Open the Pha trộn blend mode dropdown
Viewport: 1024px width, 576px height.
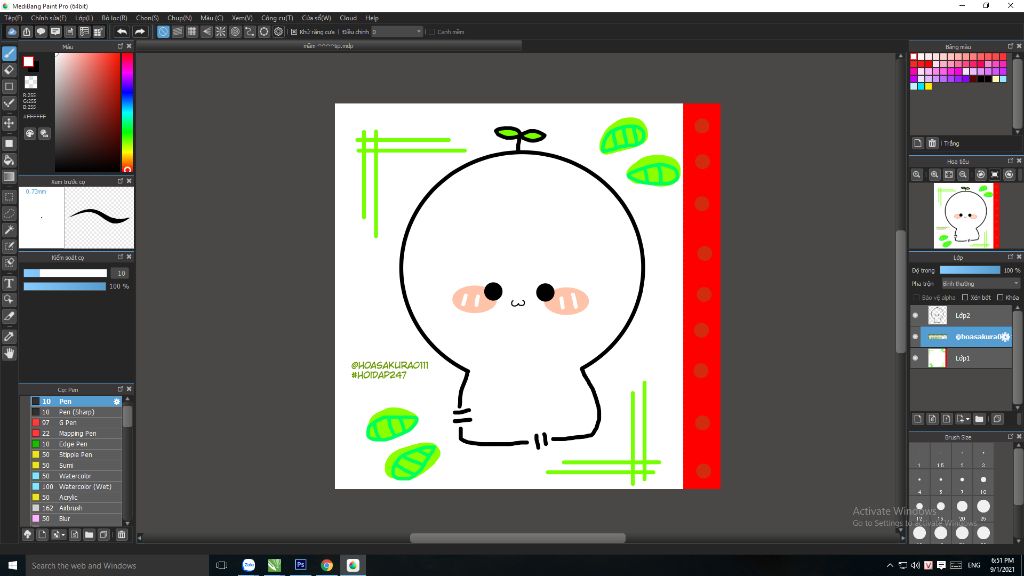980,284
